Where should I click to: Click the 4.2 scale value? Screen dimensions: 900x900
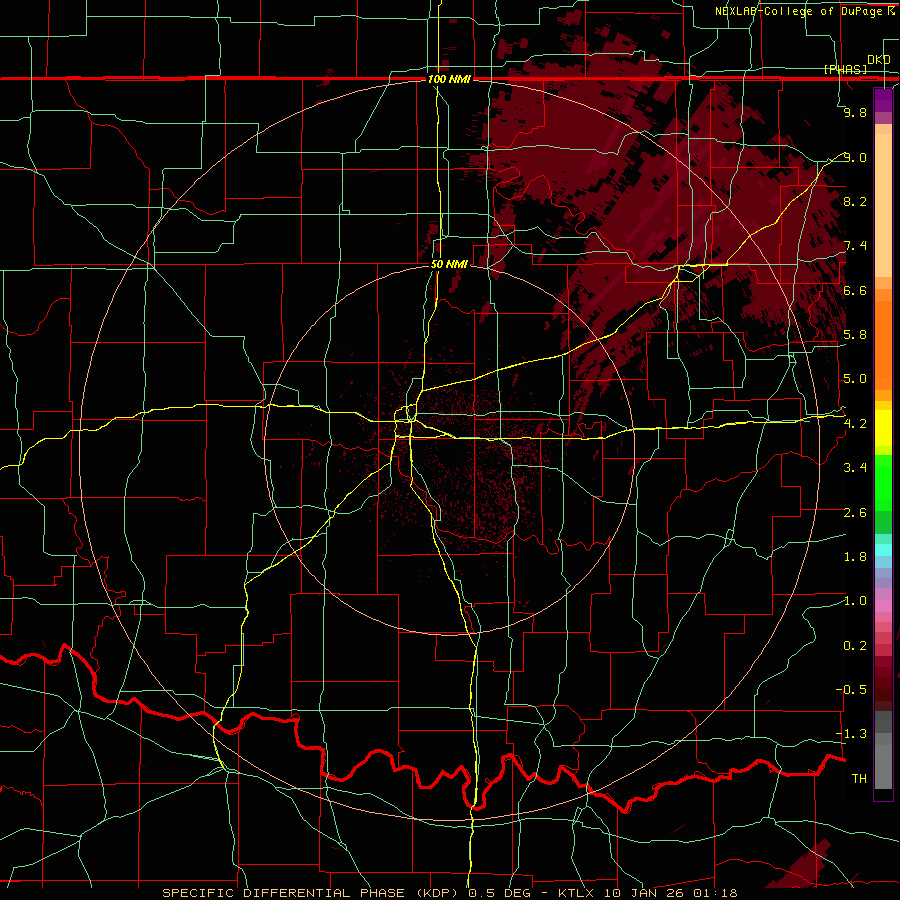[855, 424]
